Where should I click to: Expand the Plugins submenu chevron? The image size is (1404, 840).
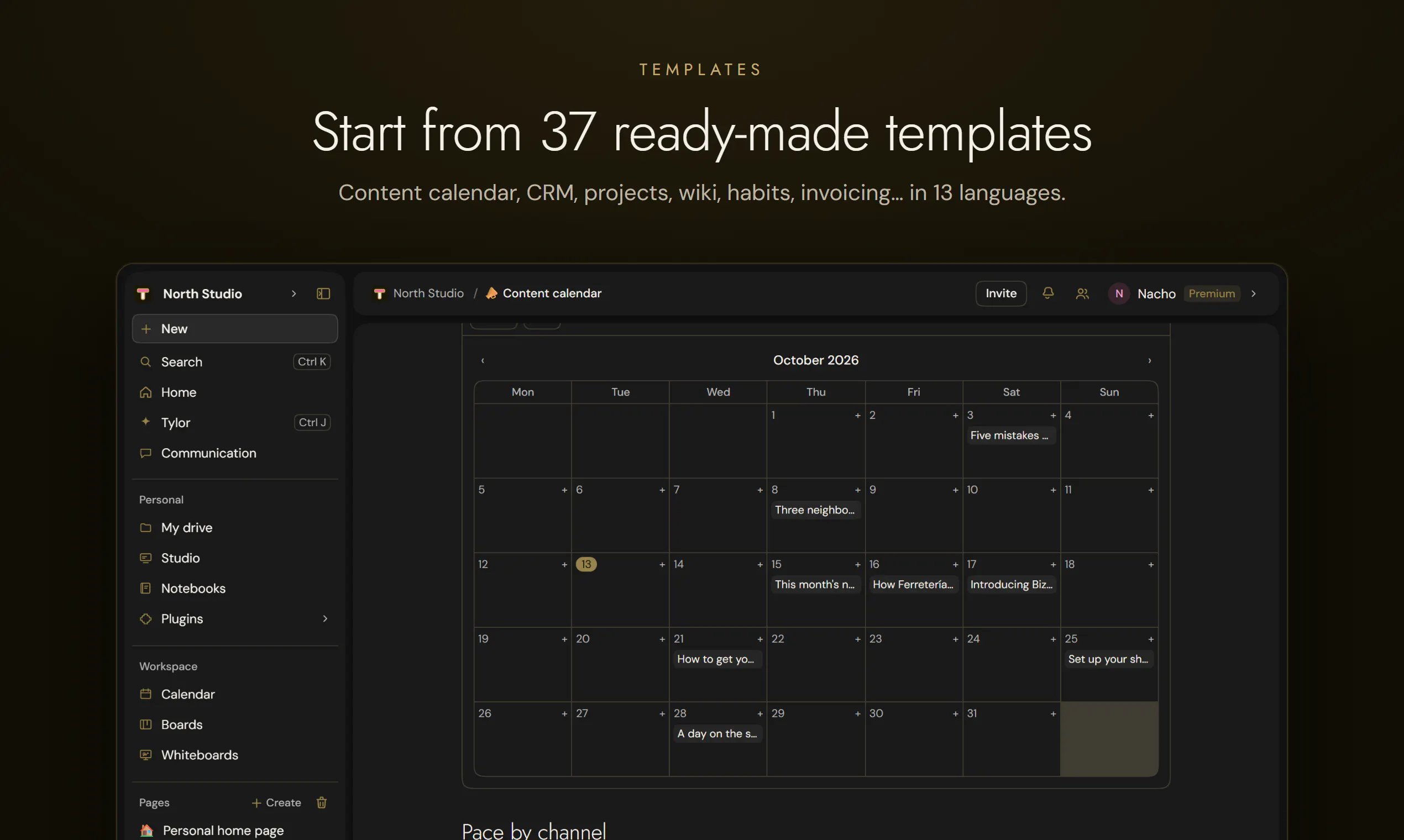[x=325, y=619]
